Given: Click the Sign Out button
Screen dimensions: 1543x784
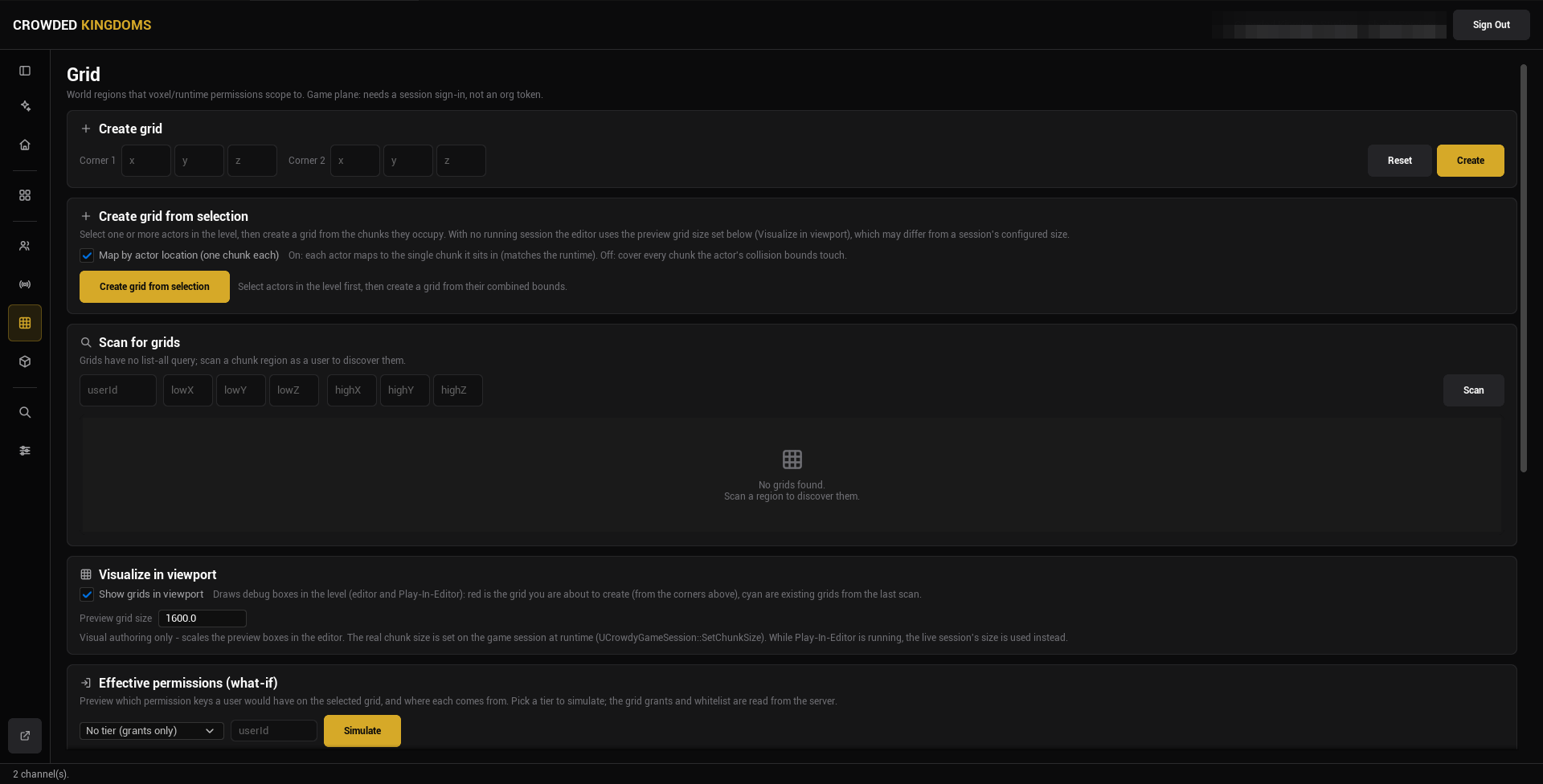Looking at the screenshot, I should [1491, 25].
